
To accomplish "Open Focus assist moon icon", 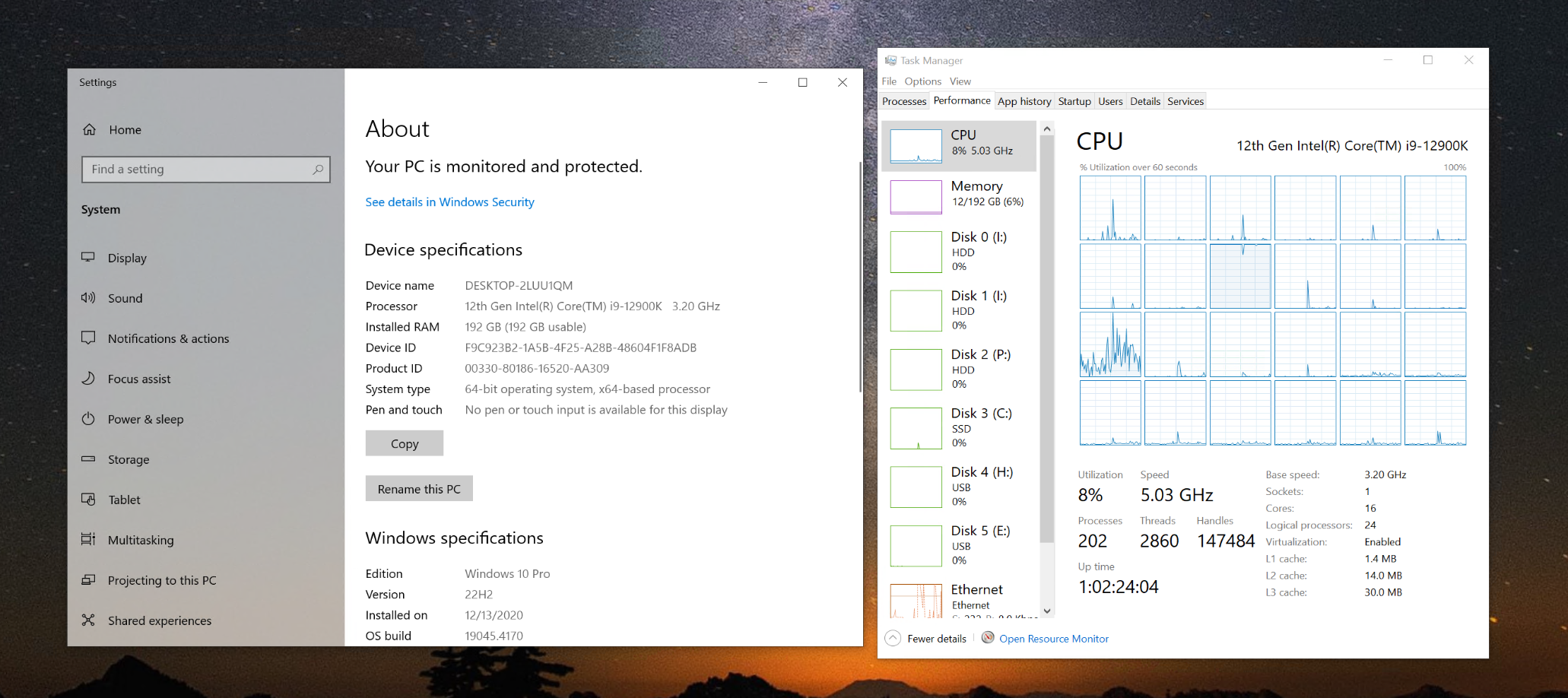I will click(89, 379).
